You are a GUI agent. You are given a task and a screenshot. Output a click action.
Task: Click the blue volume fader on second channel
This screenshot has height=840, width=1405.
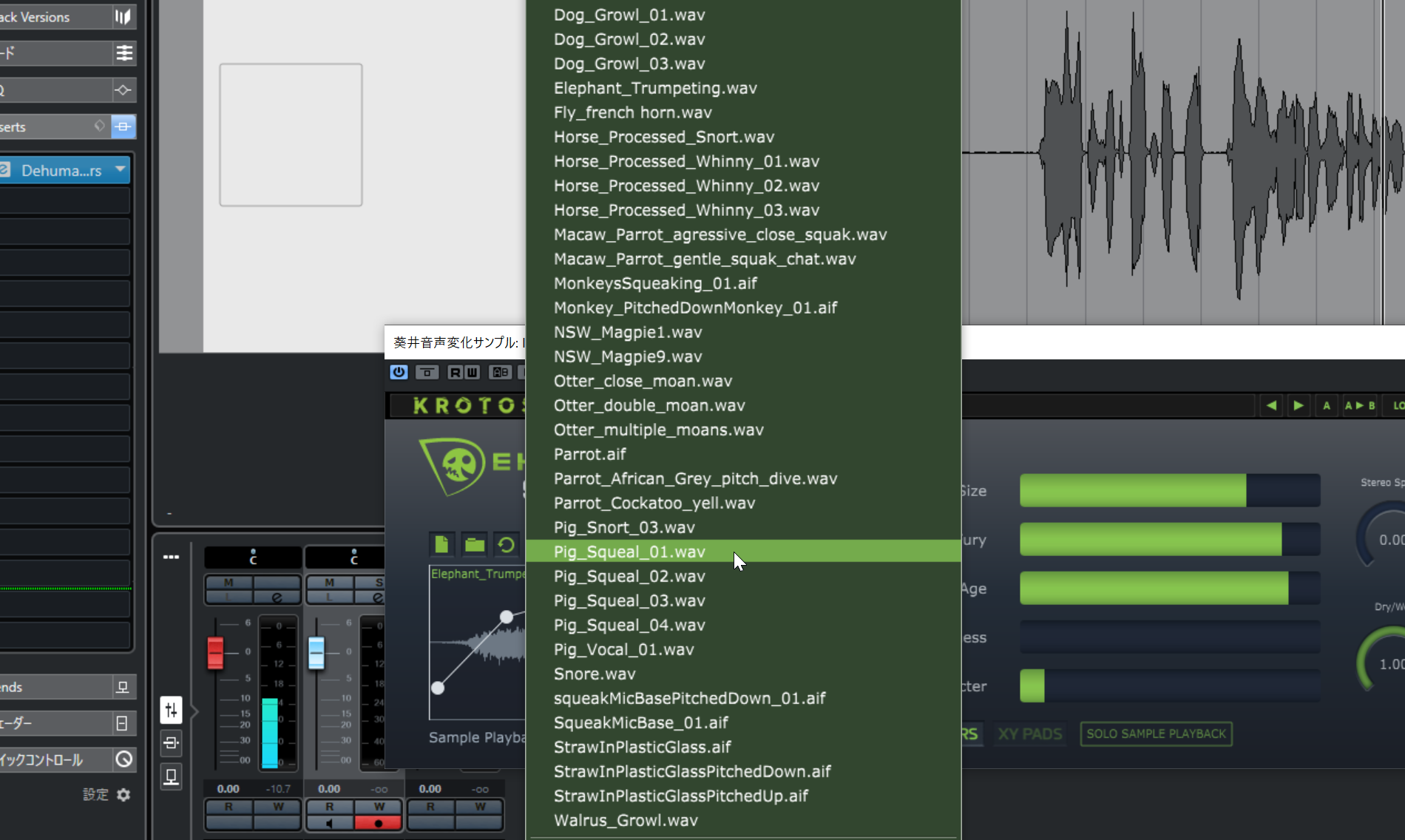[316, 652]
